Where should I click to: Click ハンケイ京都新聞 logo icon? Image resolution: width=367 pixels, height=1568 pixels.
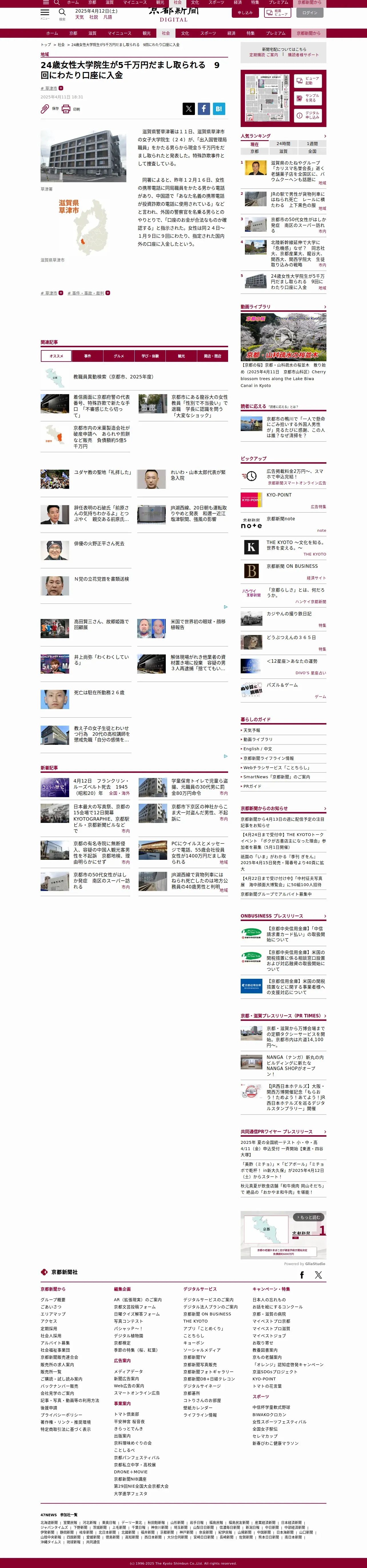click(251, 594)
